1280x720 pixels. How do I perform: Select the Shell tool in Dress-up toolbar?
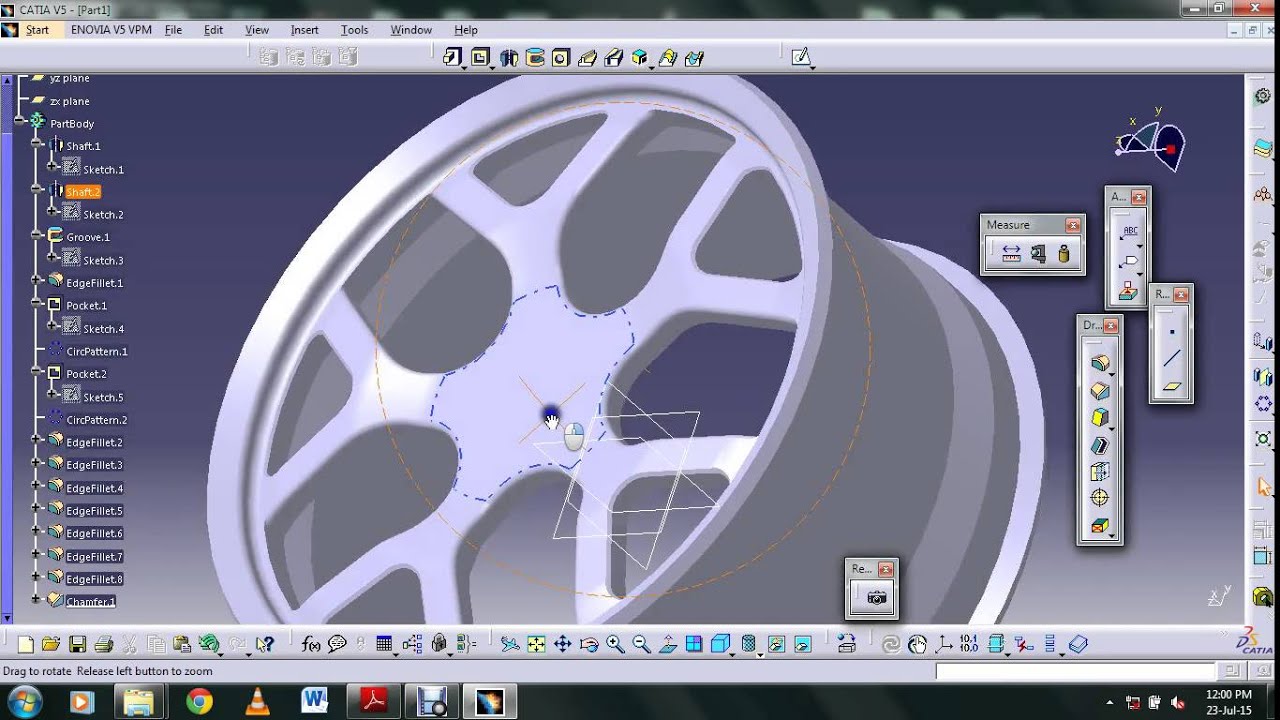point(1100,445)
